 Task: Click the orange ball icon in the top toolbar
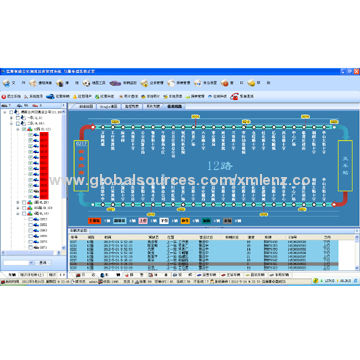click(x=224, y=83)
